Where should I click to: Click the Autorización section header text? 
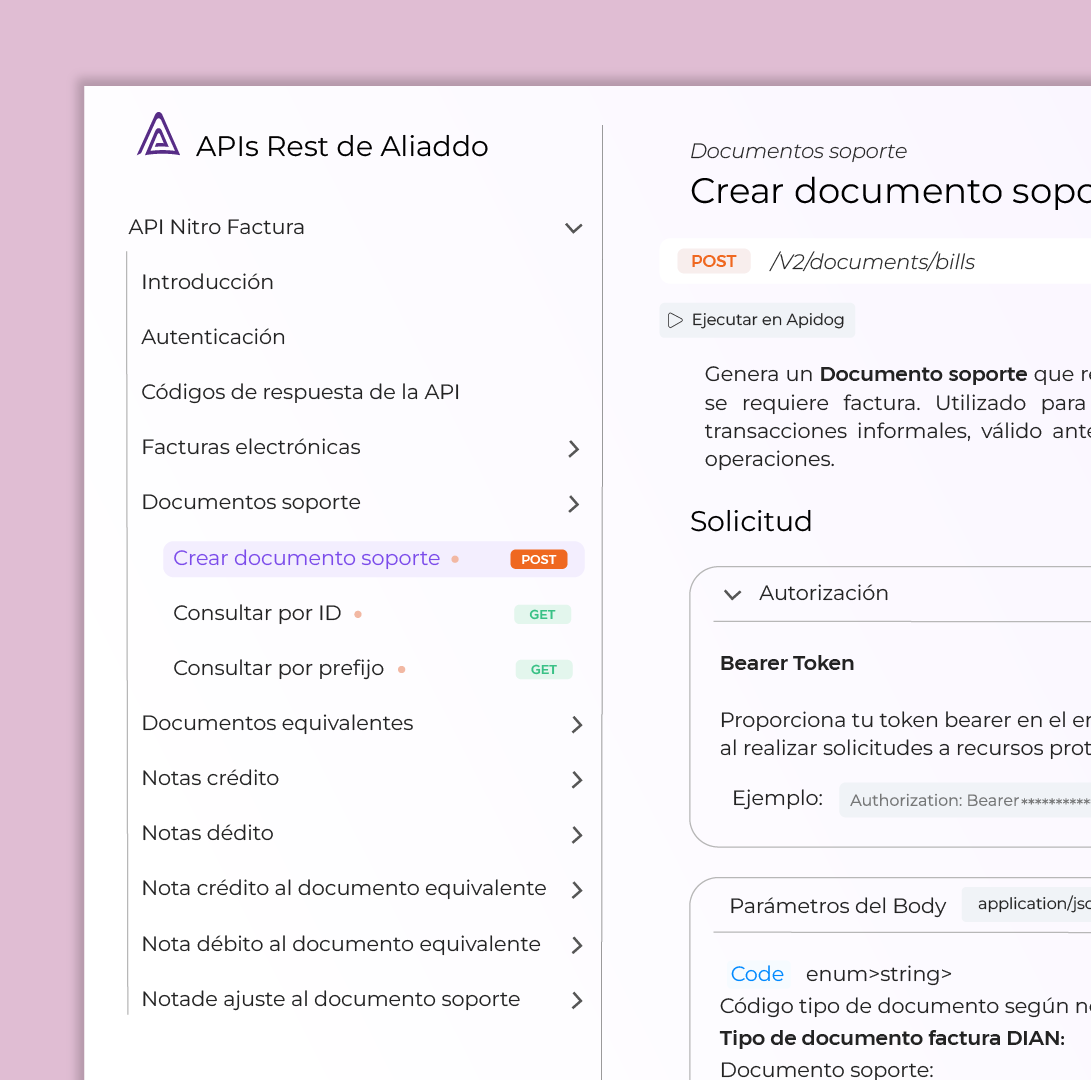(x=824, y=593)
